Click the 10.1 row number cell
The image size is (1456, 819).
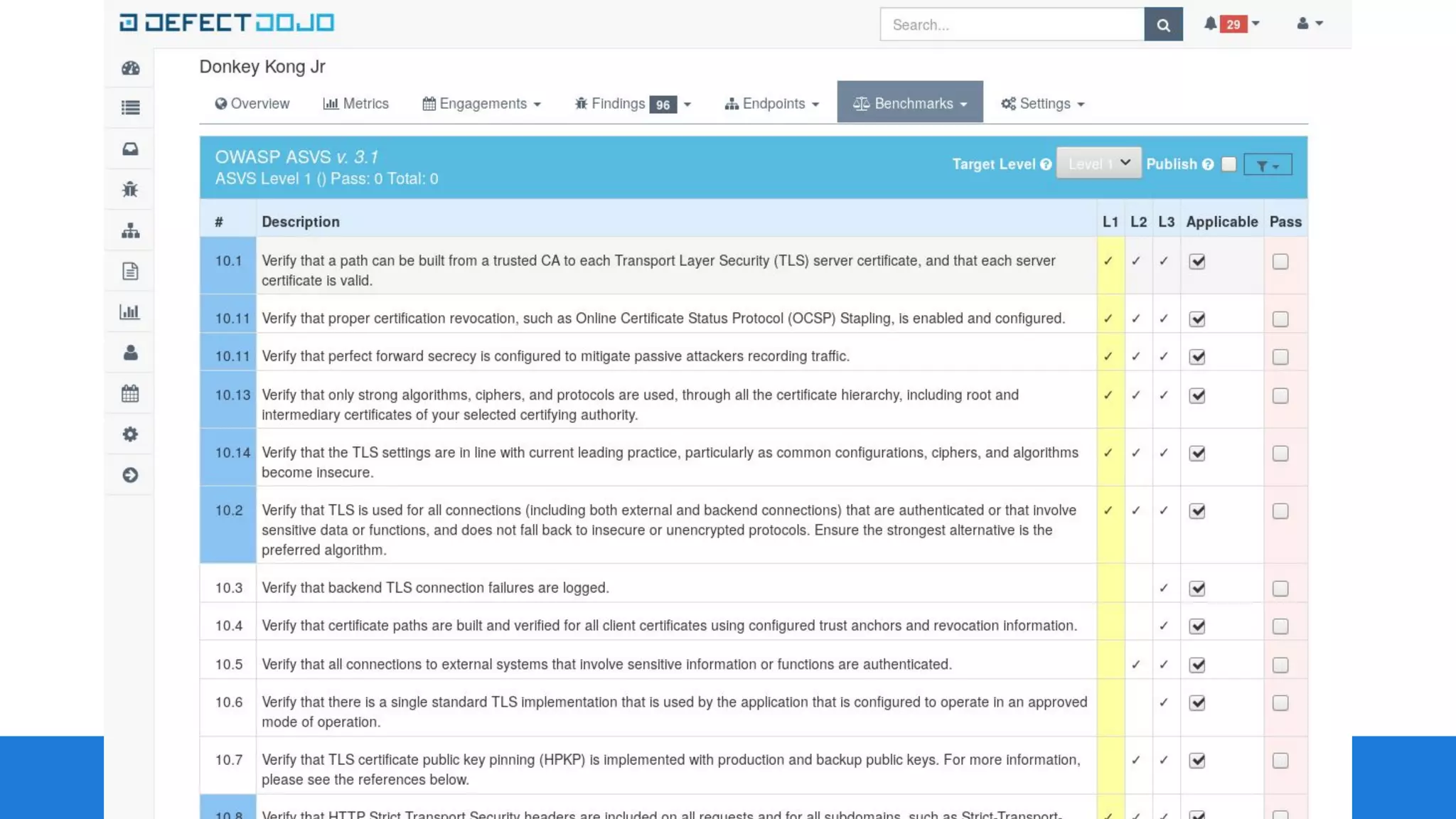point(228,265)
